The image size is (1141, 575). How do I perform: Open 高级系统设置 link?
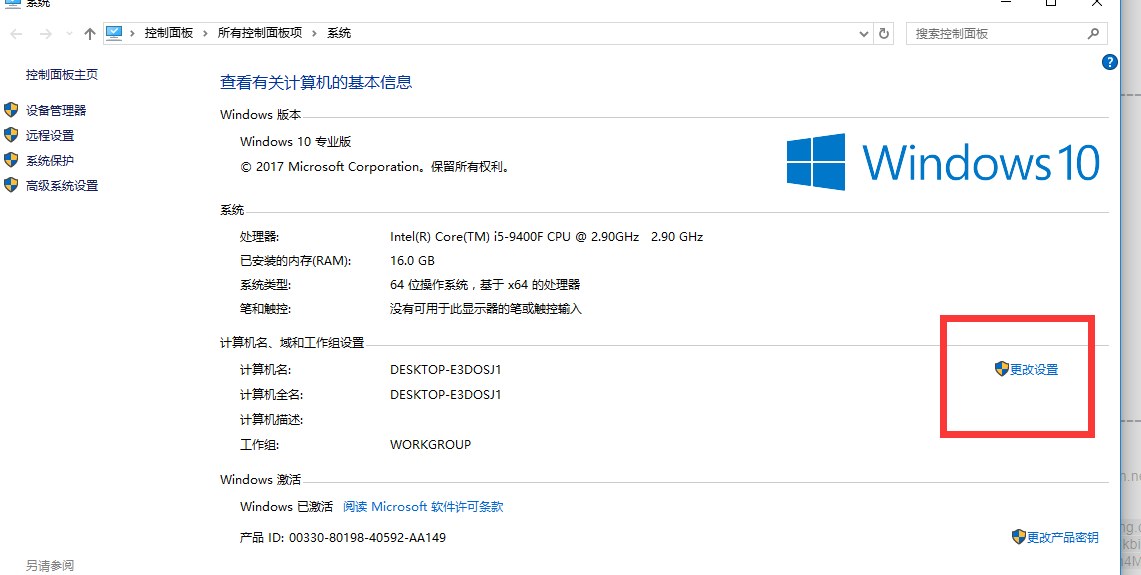coord(62,186)
